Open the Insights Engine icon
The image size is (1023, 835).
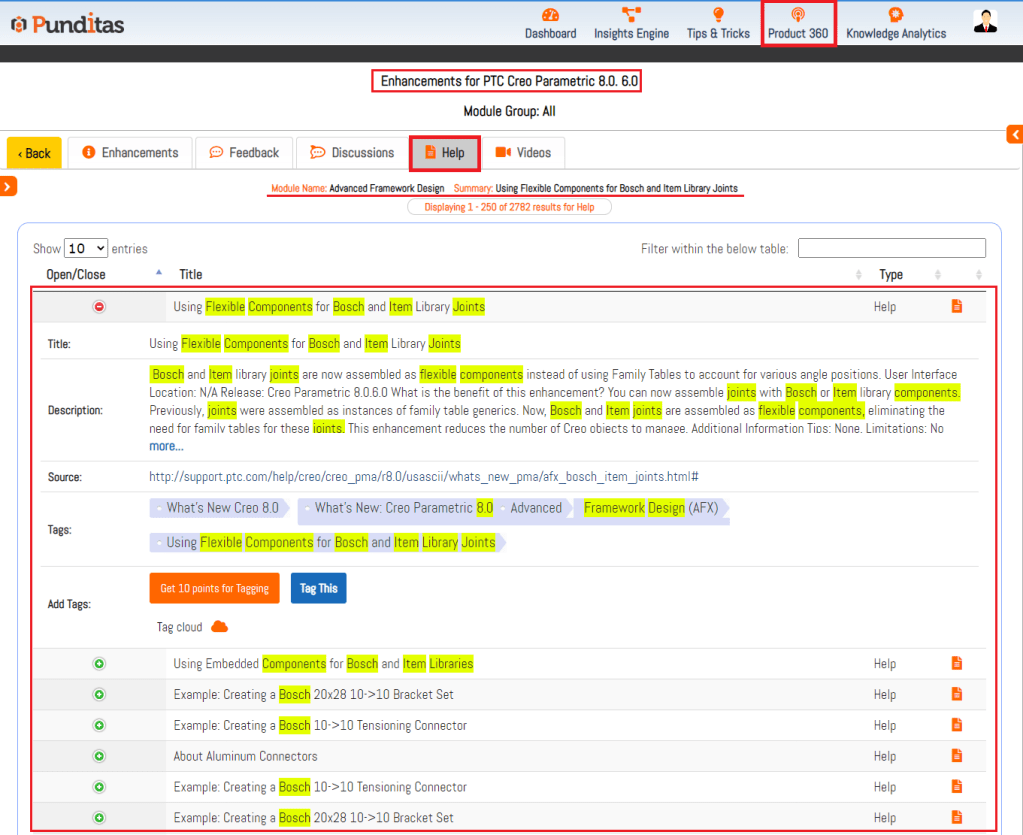(631, 15)
